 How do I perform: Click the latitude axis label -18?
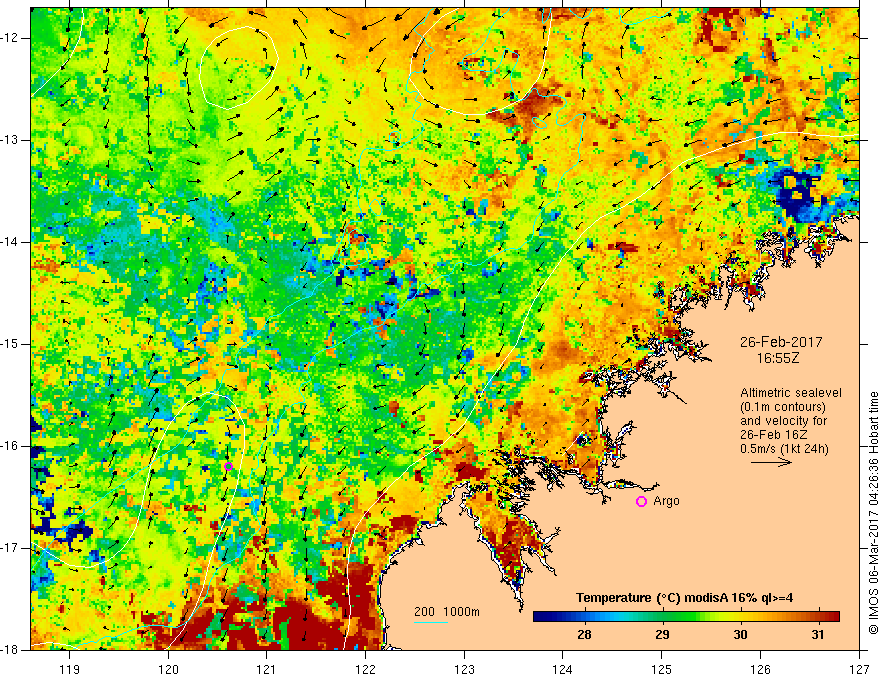(x=11, y=650)
